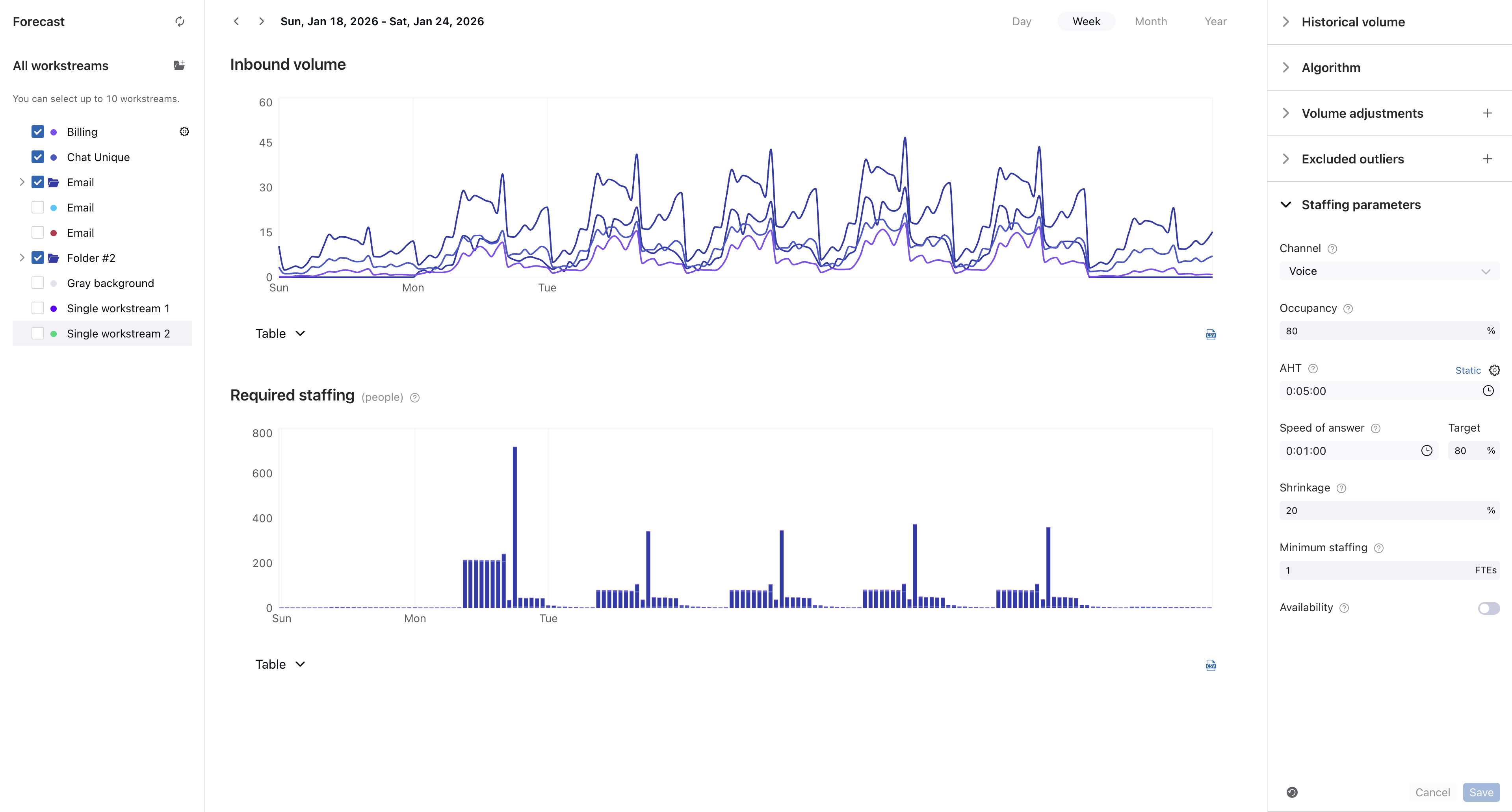Click the Save button
This screenshot has height=812, width=1512.
click(x=1481, y=792)
